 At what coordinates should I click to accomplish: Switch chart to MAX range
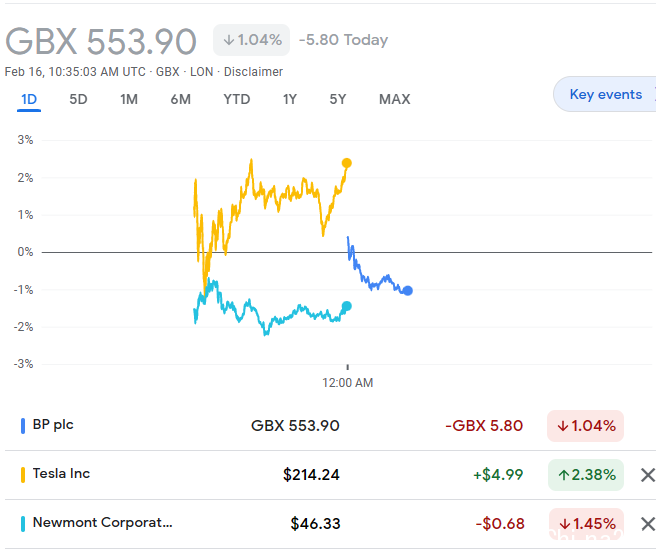(x=395, y=100)
